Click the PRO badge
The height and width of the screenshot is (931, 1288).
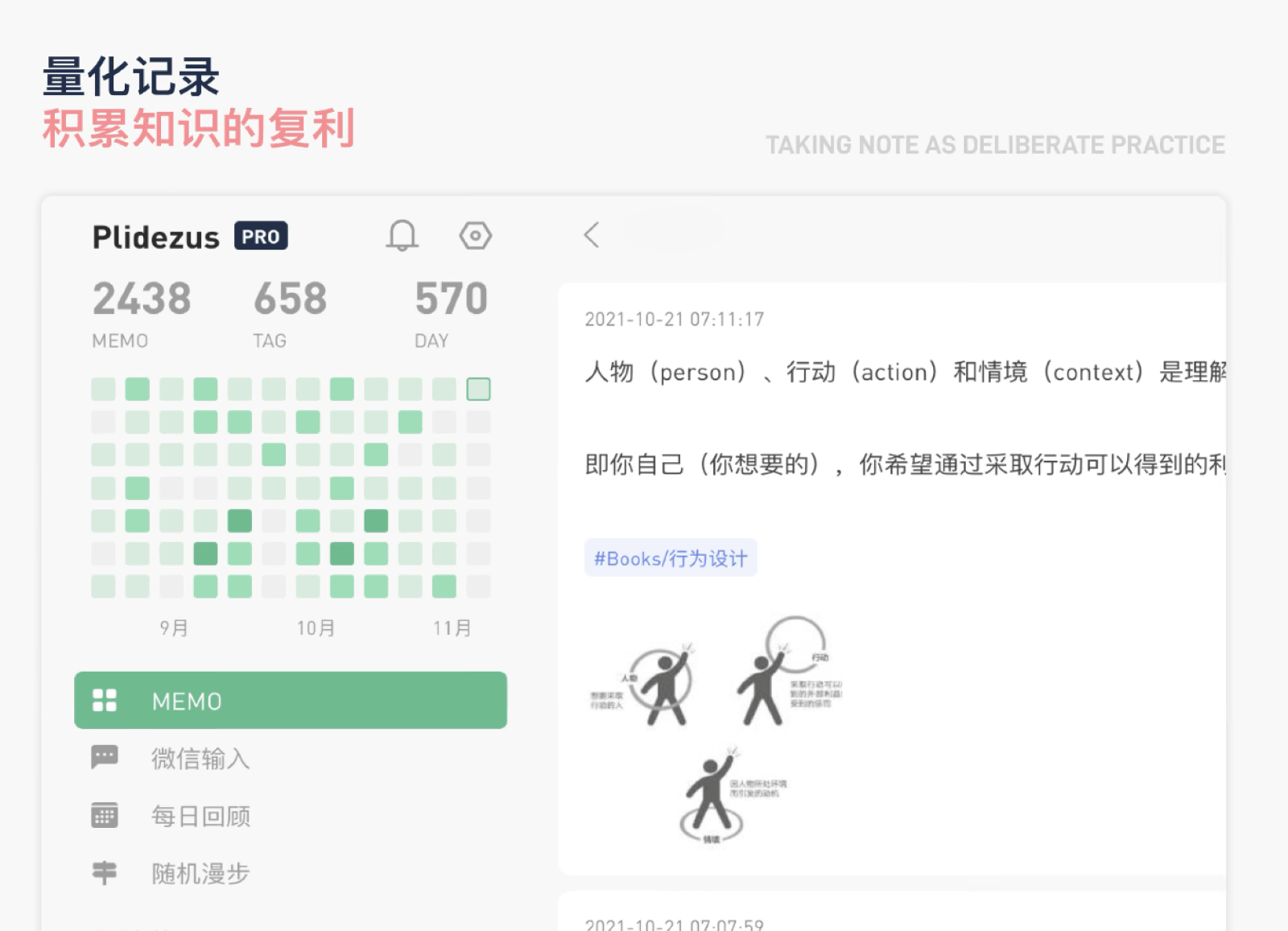tap(261, 236)
